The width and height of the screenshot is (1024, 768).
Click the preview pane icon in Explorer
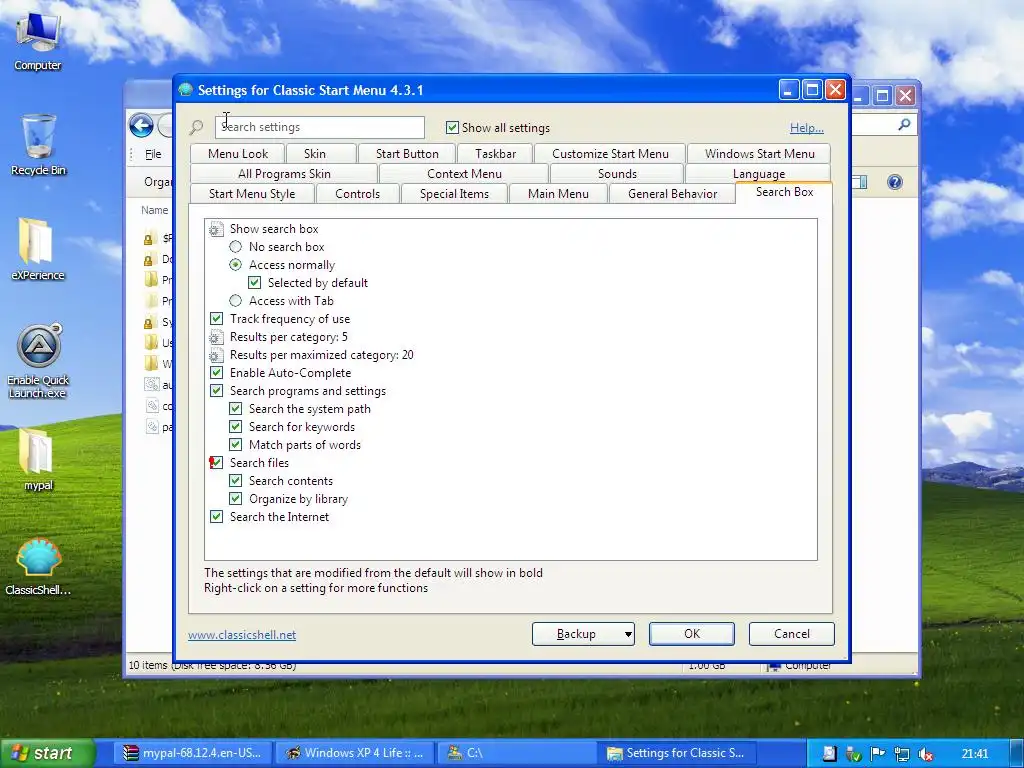click(x=861, y=182)
